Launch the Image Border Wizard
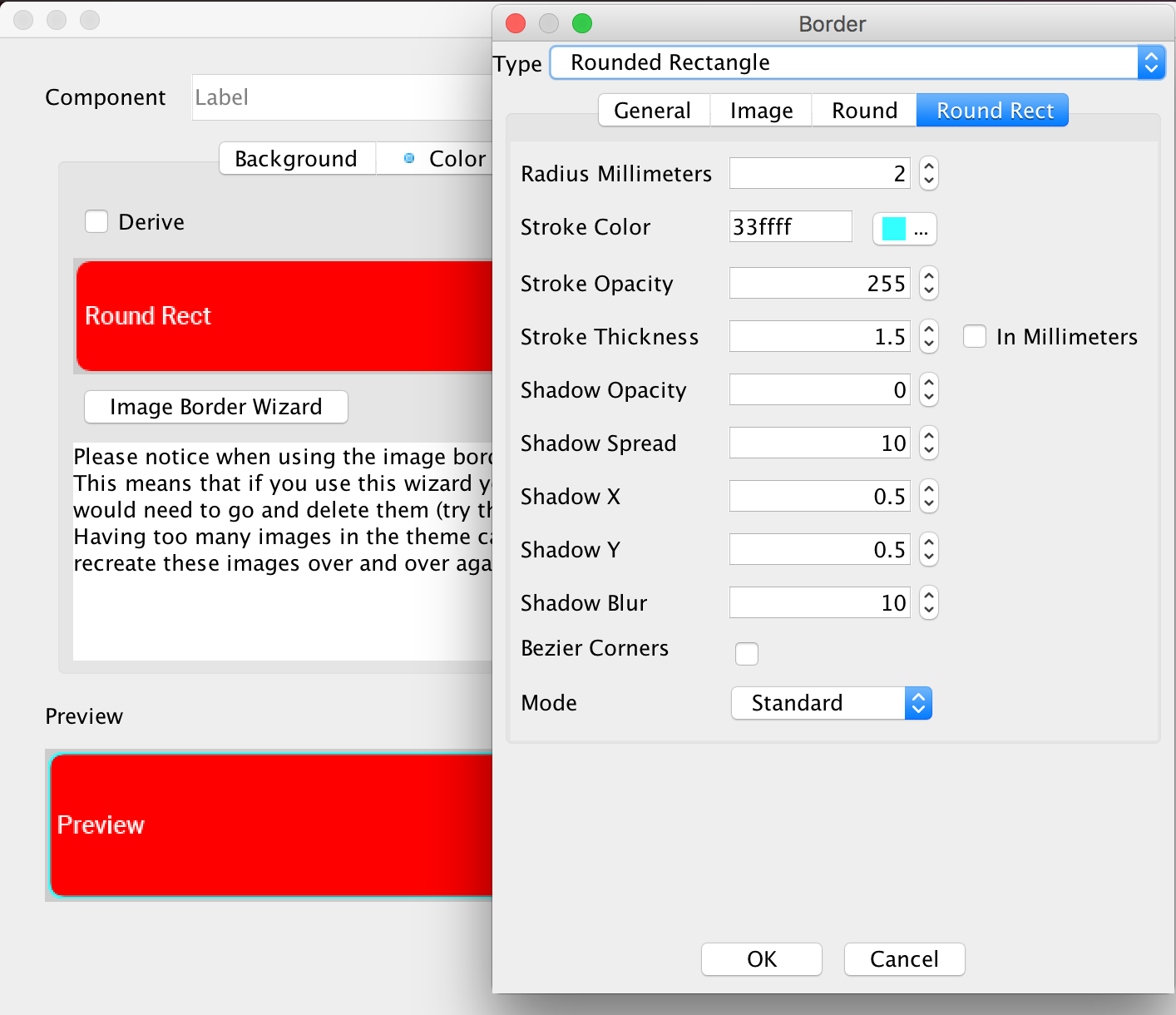The image size is (1176, 1015). point(216,407)
